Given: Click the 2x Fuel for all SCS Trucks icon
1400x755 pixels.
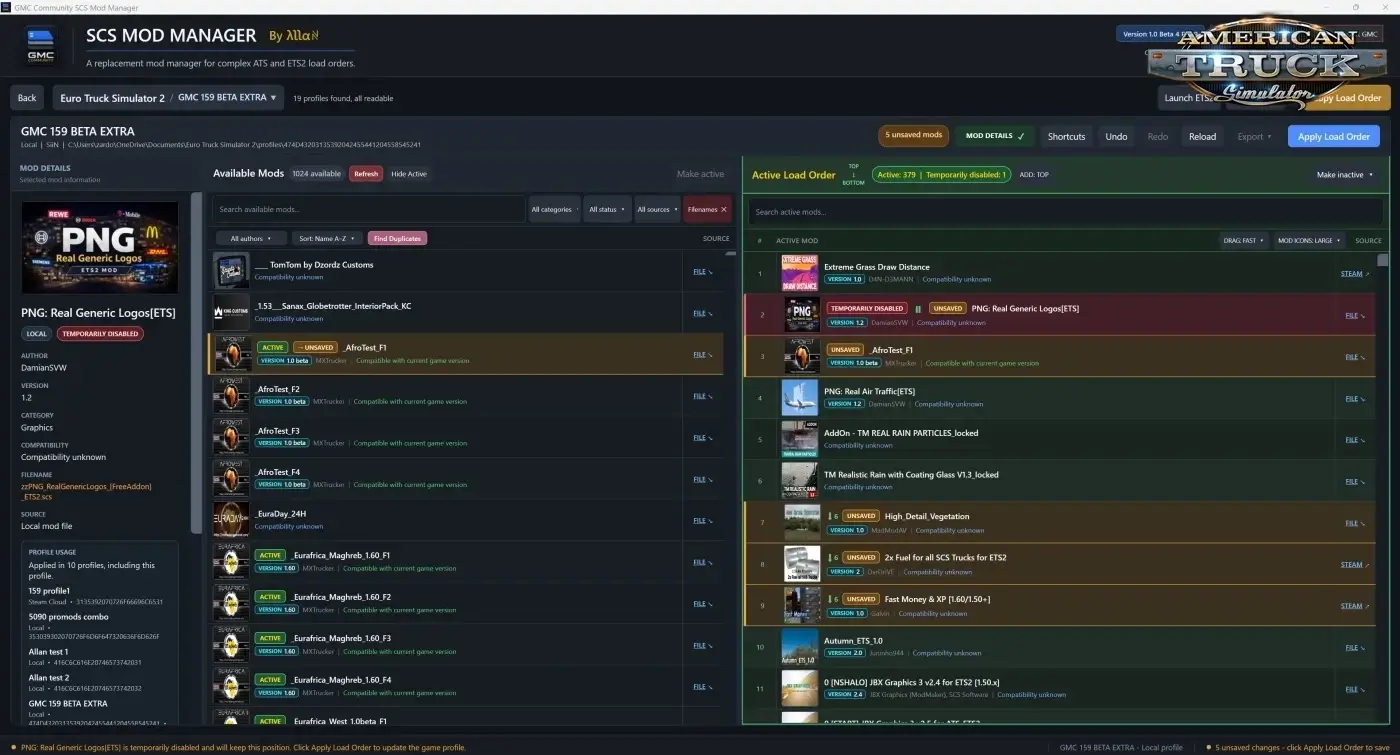Looking at the screenshot, I should coord(802,564).
